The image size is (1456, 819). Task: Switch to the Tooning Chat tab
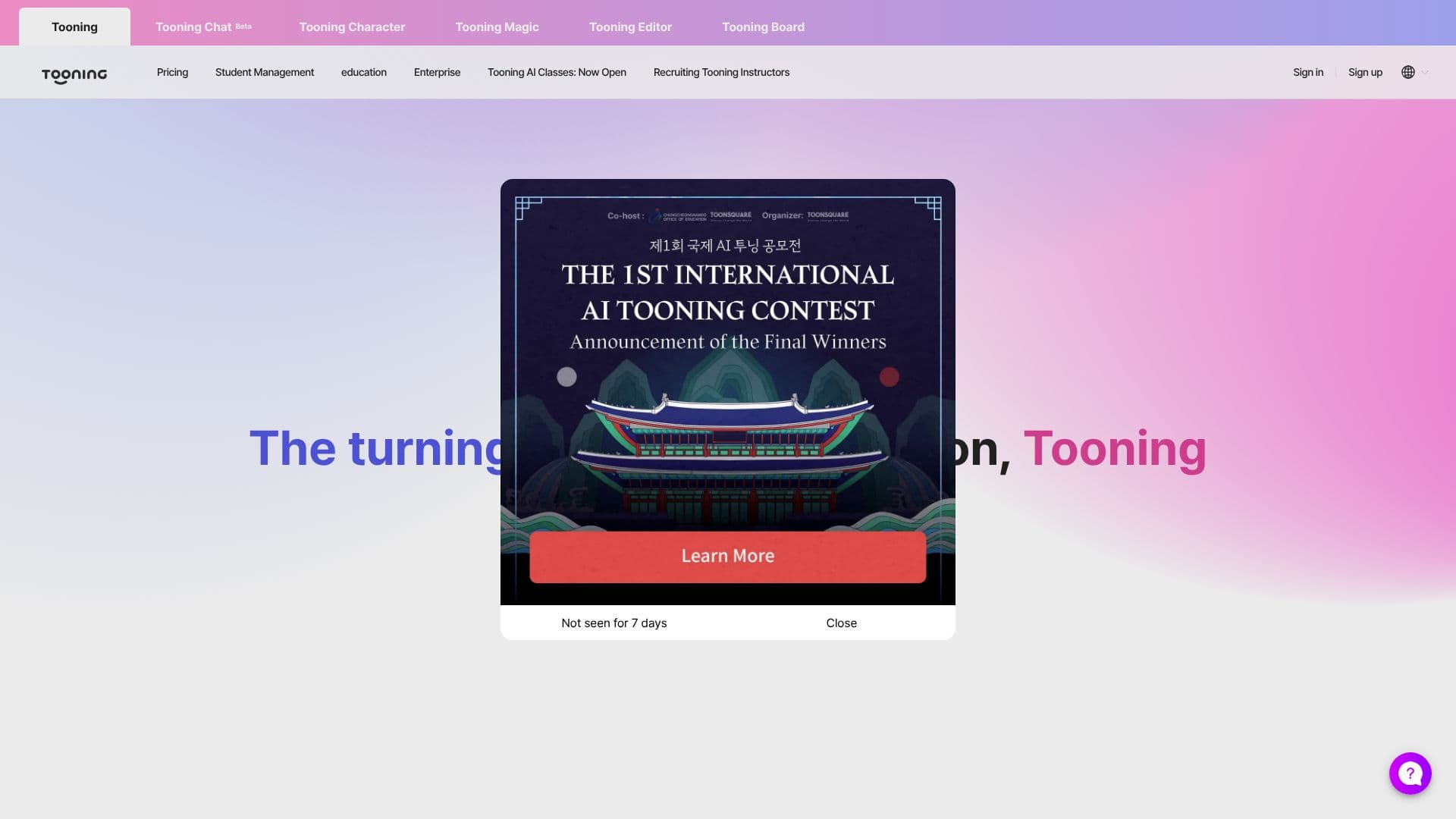[x=203, y=27]
